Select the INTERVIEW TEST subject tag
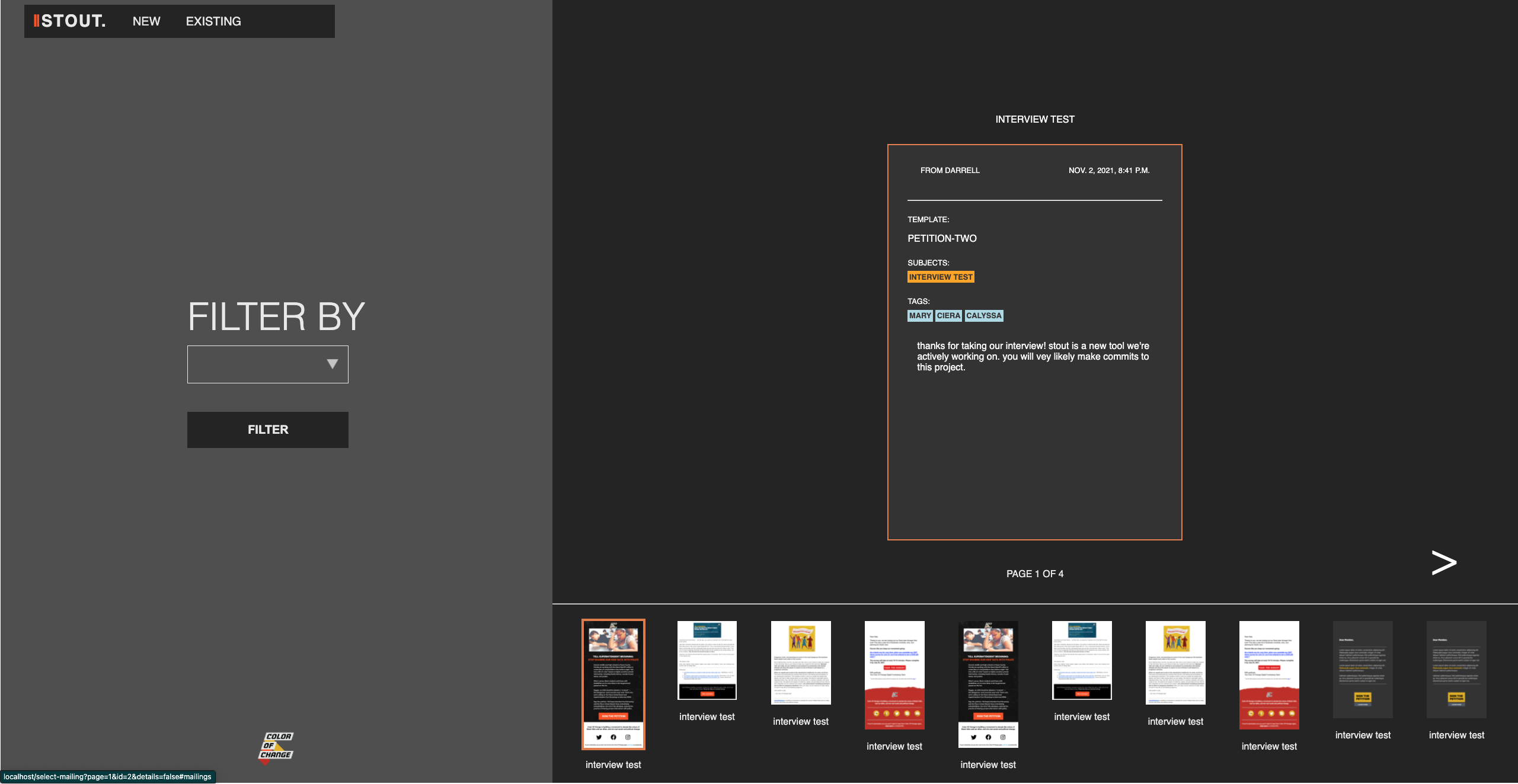Screen dimensions: 1518x784 point(941,277)
